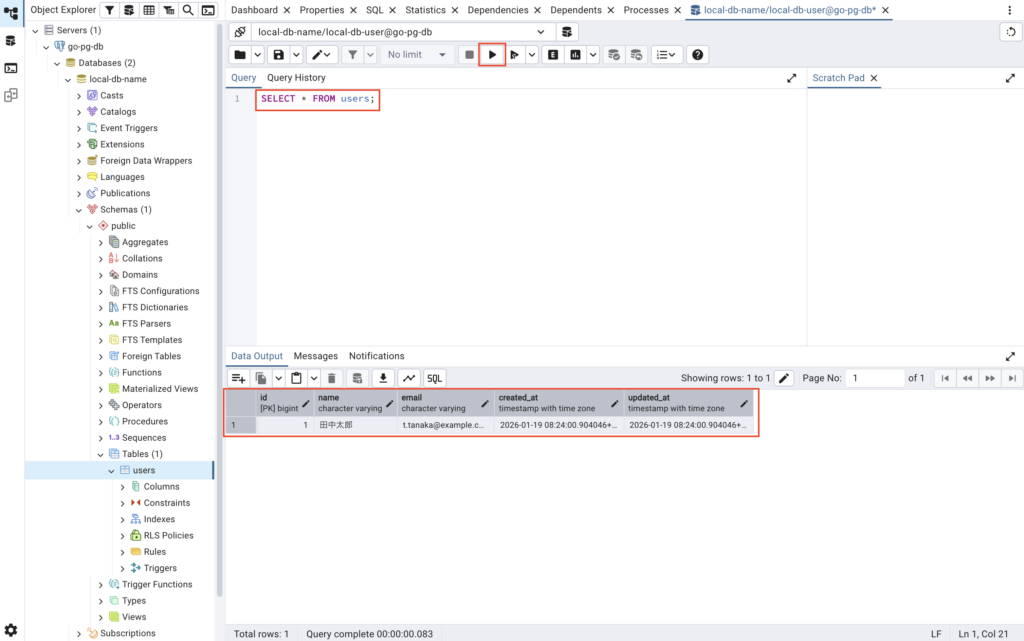Click the Execute query play button

(x=492, y=55)
